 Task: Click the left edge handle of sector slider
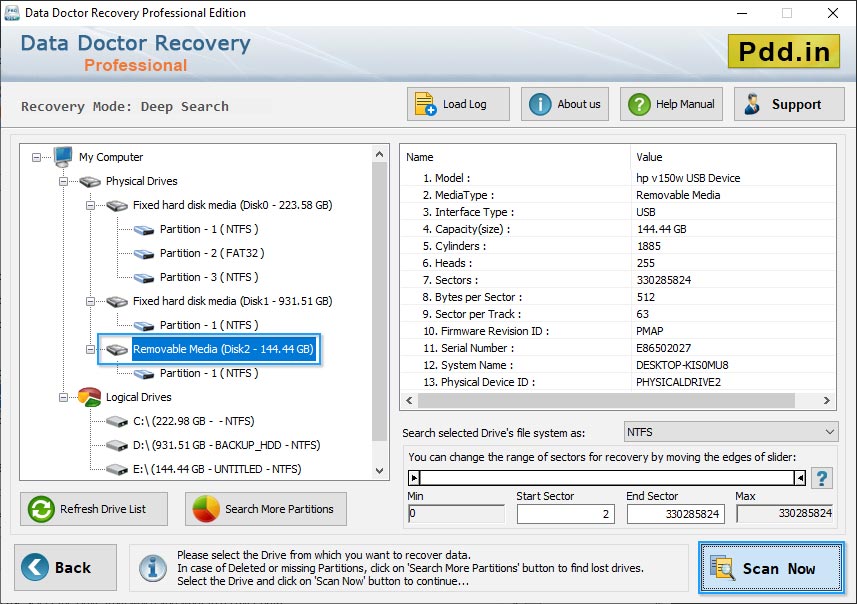[x=414, y=478]
